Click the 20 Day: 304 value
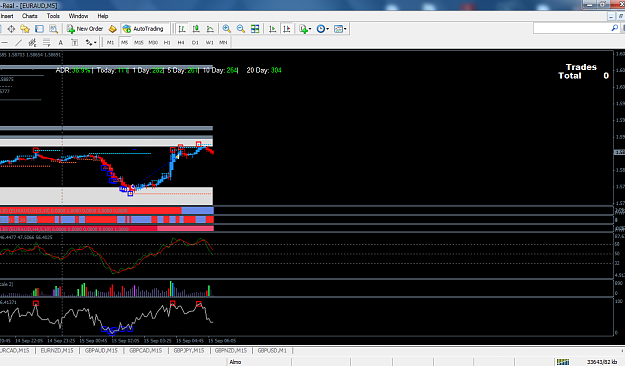 click(x=264, y=70)
